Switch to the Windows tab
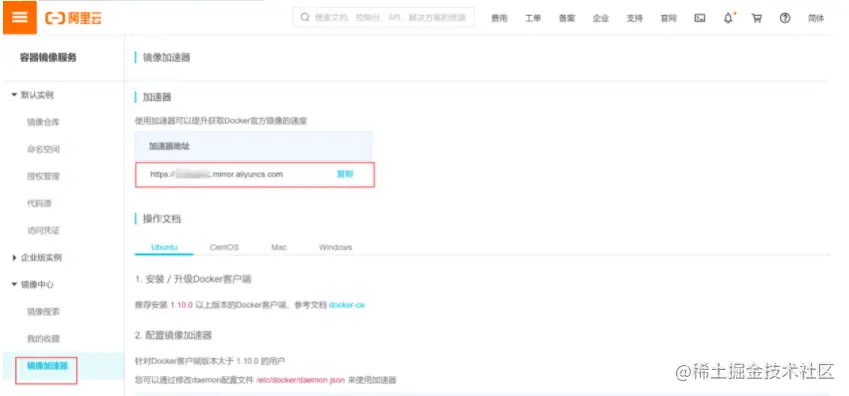The image size is (849, 396). click(335, 247)
